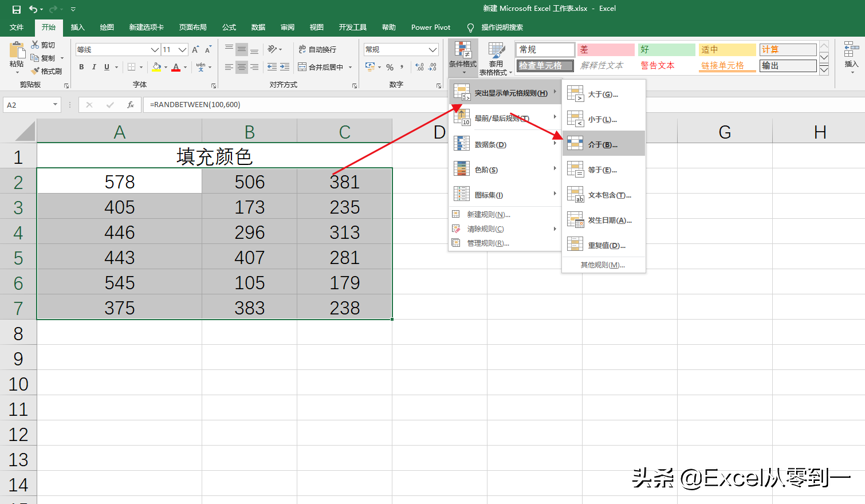Click Conditional Formatting (条件格式) button
Image resolution: width=865 pixels, height=504 pixels.
point(463,57)
